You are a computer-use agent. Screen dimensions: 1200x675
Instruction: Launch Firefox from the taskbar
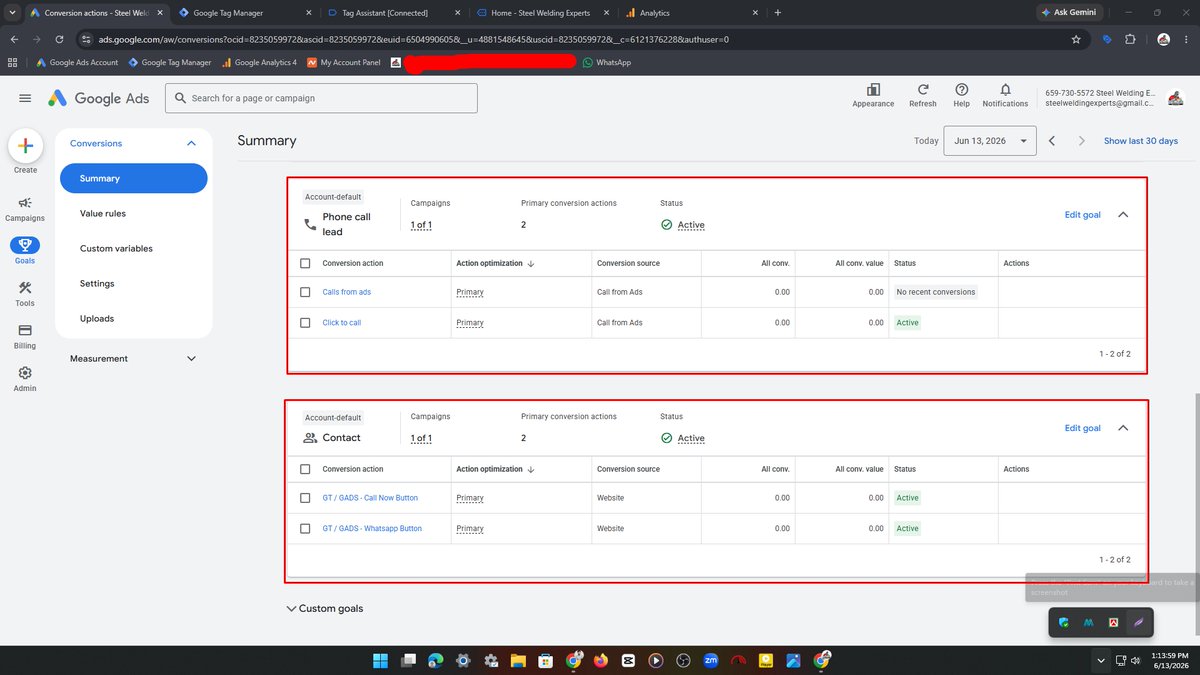pos(600,660)
